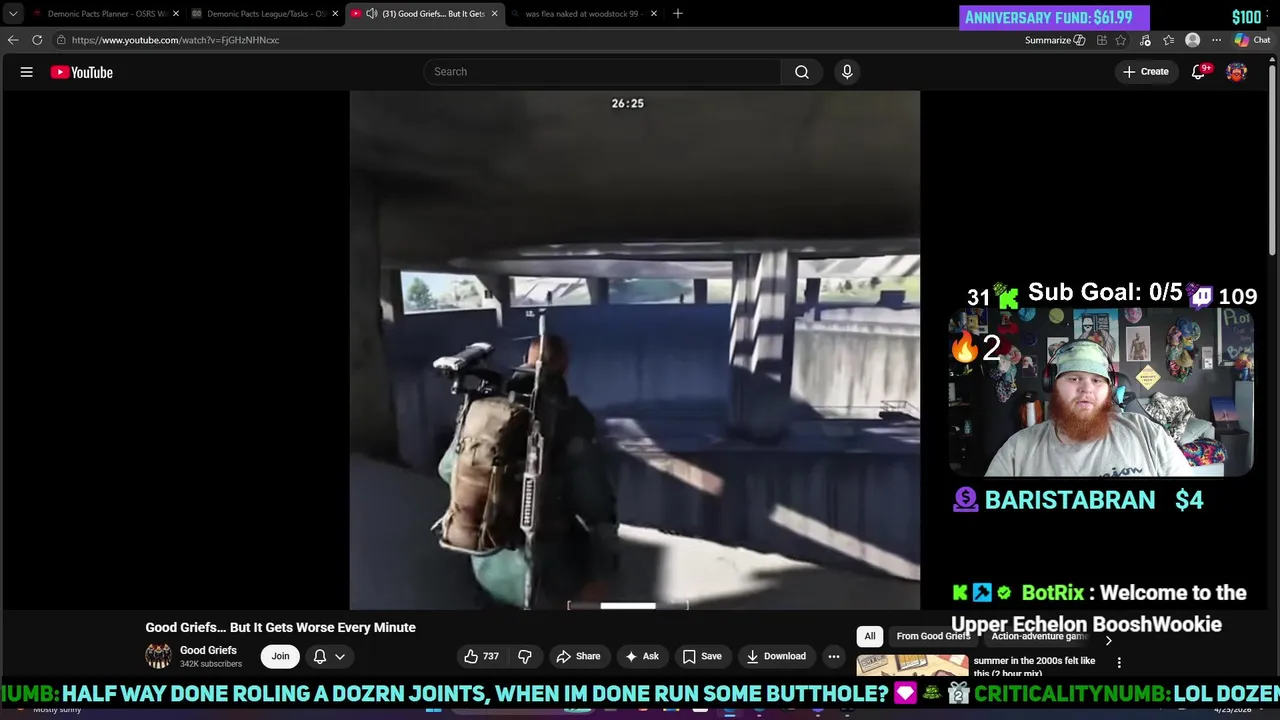Like the video with thumbs up

(x=481, y=656)
